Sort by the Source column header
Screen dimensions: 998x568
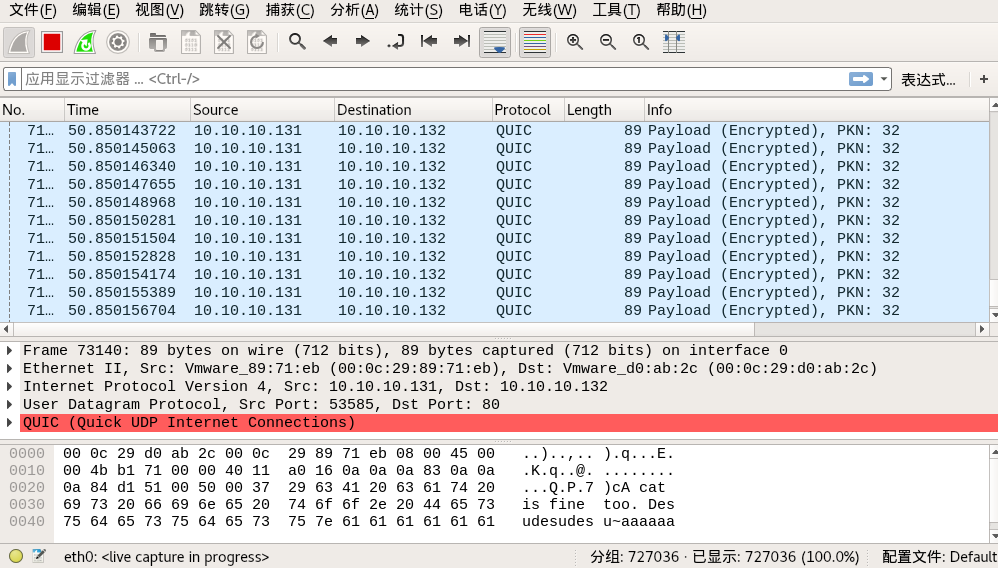262,110
